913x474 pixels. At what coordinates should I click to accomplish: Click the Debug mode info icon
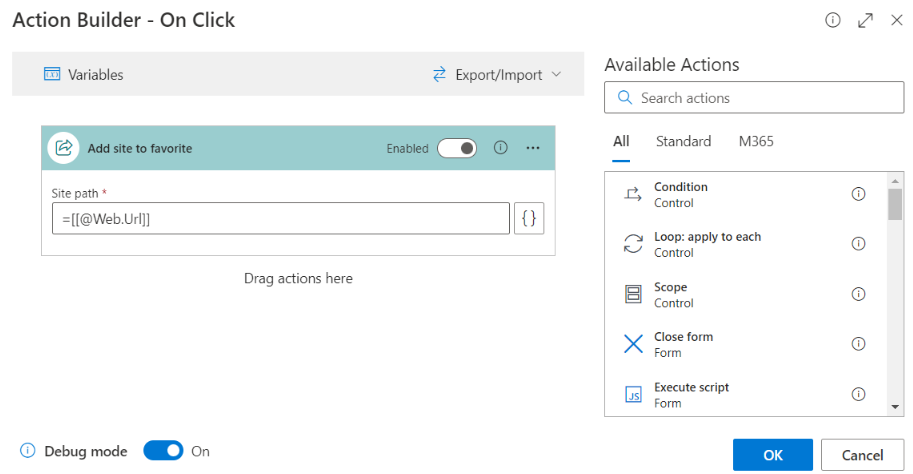(27, 450)
